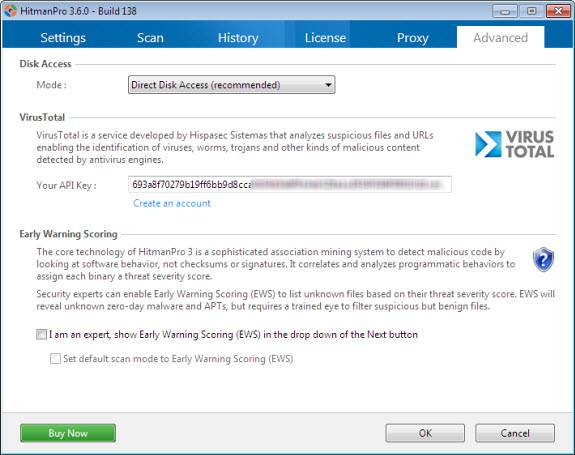Open the Settings tab
This screenshot has height=455, width=575.
(x=63, y=38)
